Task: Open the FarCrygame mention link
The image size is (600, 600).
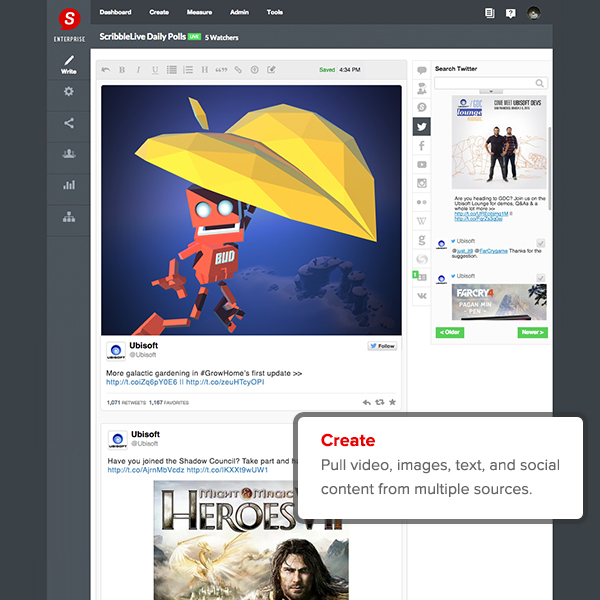Action: click(494, 251)
